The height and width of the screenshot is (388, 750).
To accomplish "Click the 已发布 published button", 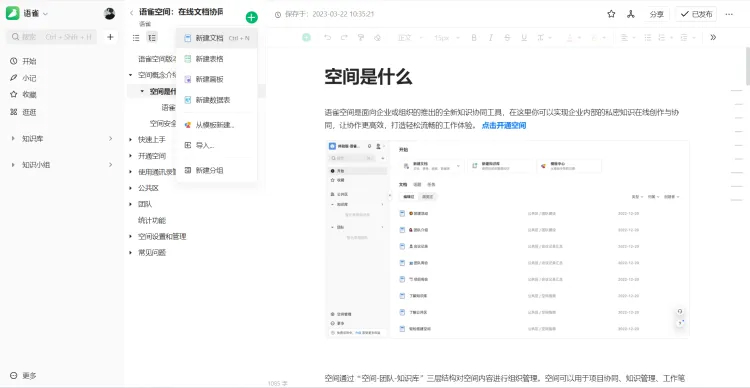I will click(x=696, y=14).
